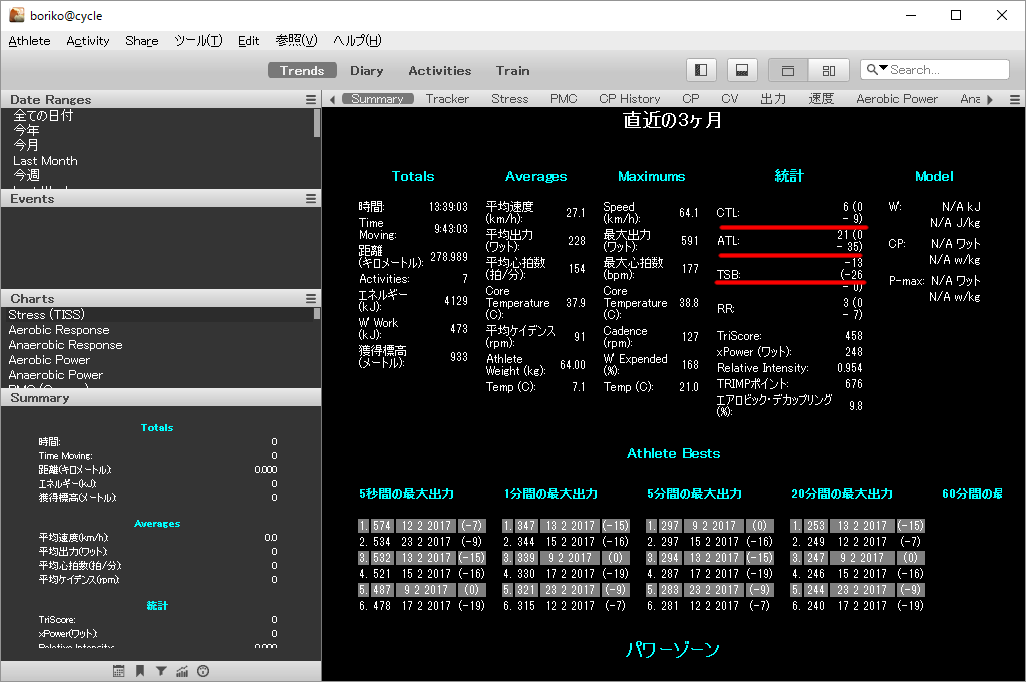Click the GoldenCheetah app icon in title bar
Image resolution: width=1026 pixels, height=682 pixels.
point(16,14)
